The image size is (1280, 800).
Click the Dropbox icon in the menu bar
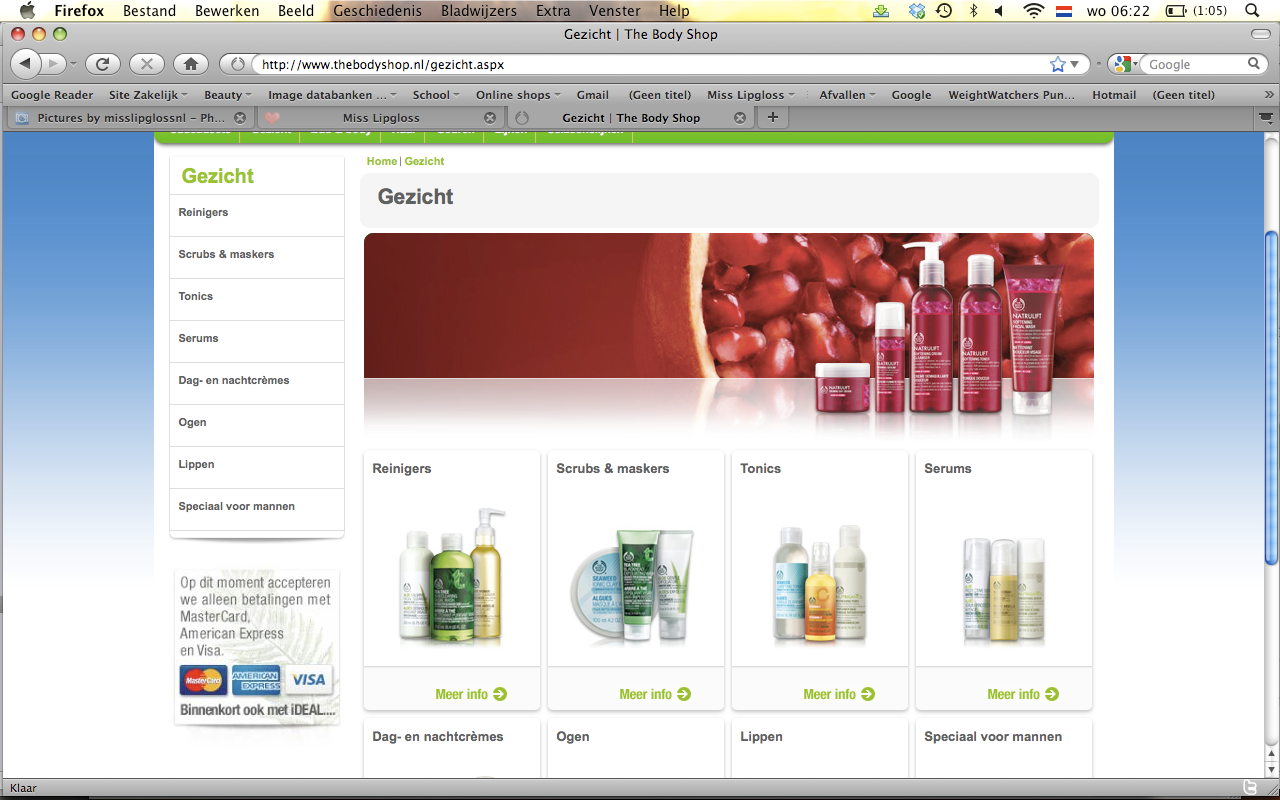pyautogui.click(x=917, y=11)
